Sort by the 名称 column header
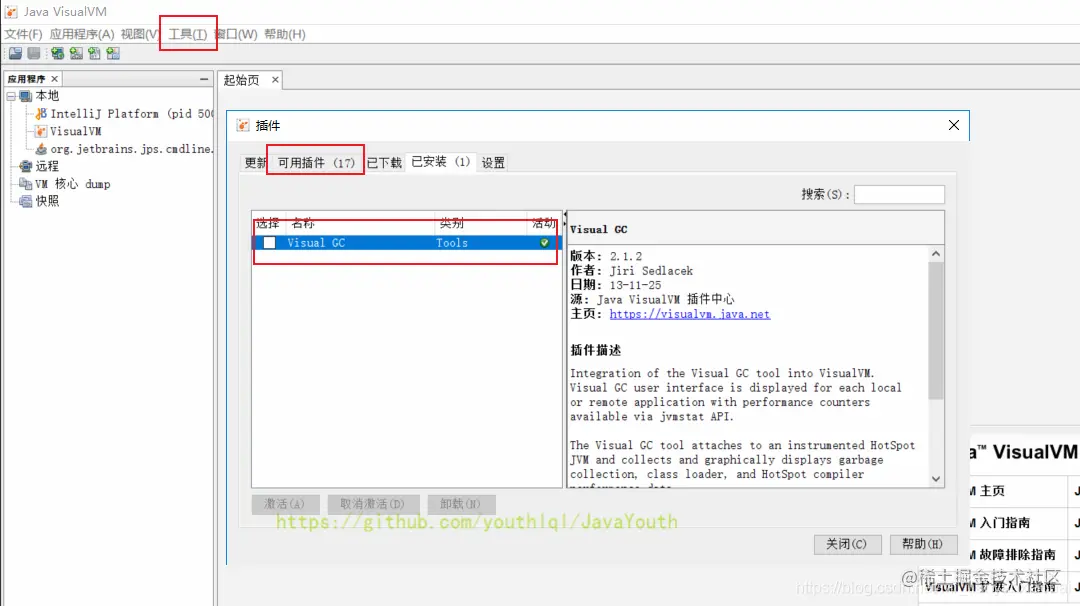Image resolution: width=1080 pixels, height=606 pixels. pos(361,223)
